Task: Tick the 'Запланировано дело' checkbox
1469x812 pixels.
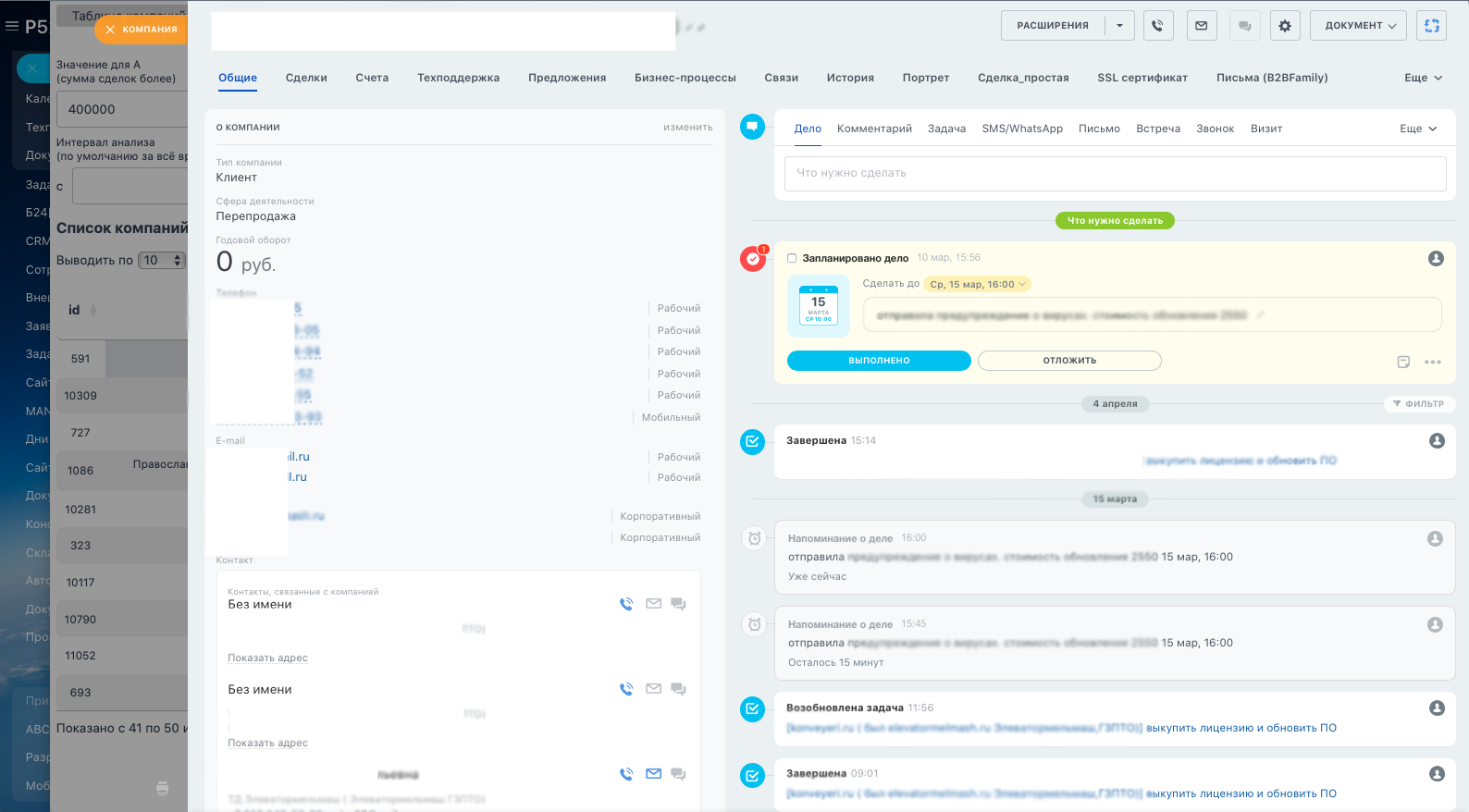Action: coord(792,259)
